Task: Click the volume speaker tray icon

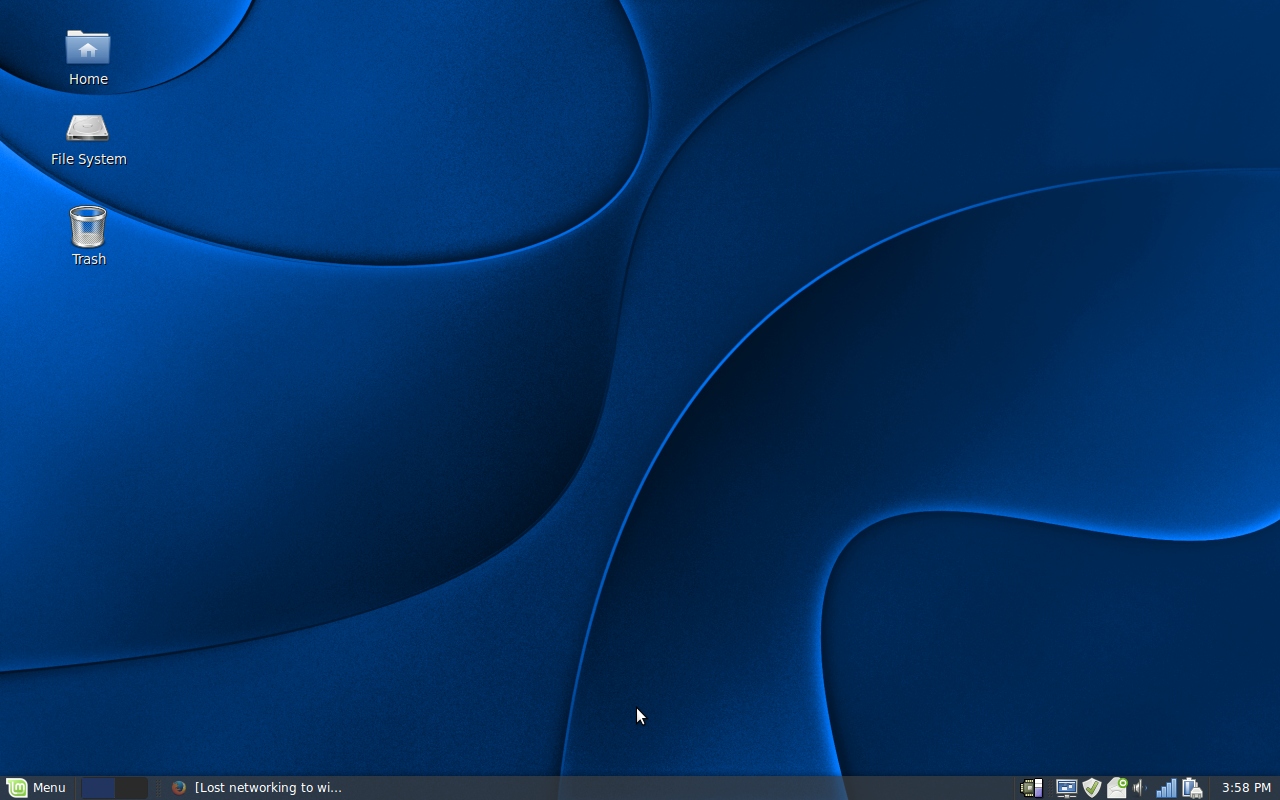Action: coord(1140,788)
